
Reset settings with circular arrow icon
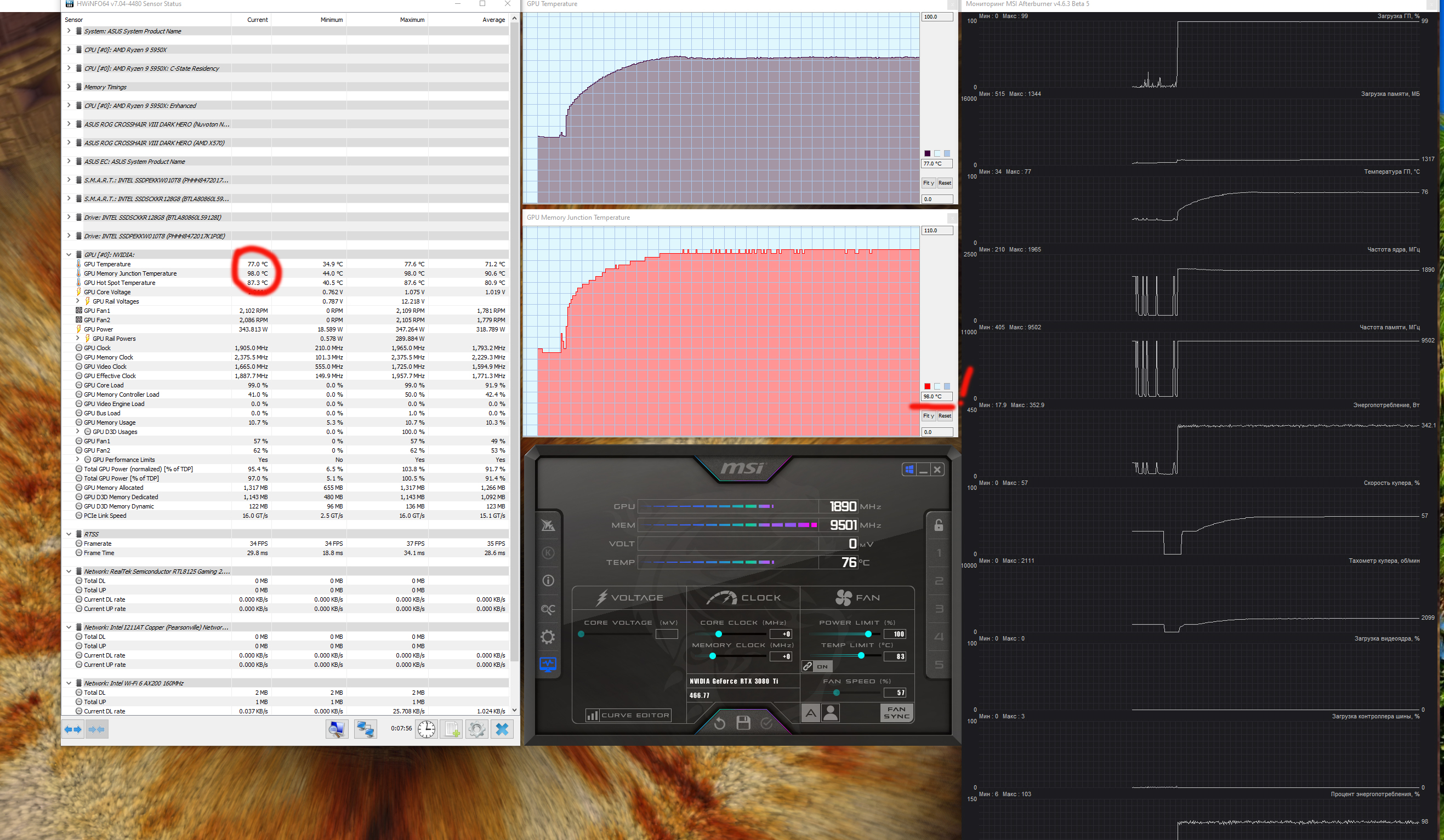pyautogui.click(x=720, y=723)
